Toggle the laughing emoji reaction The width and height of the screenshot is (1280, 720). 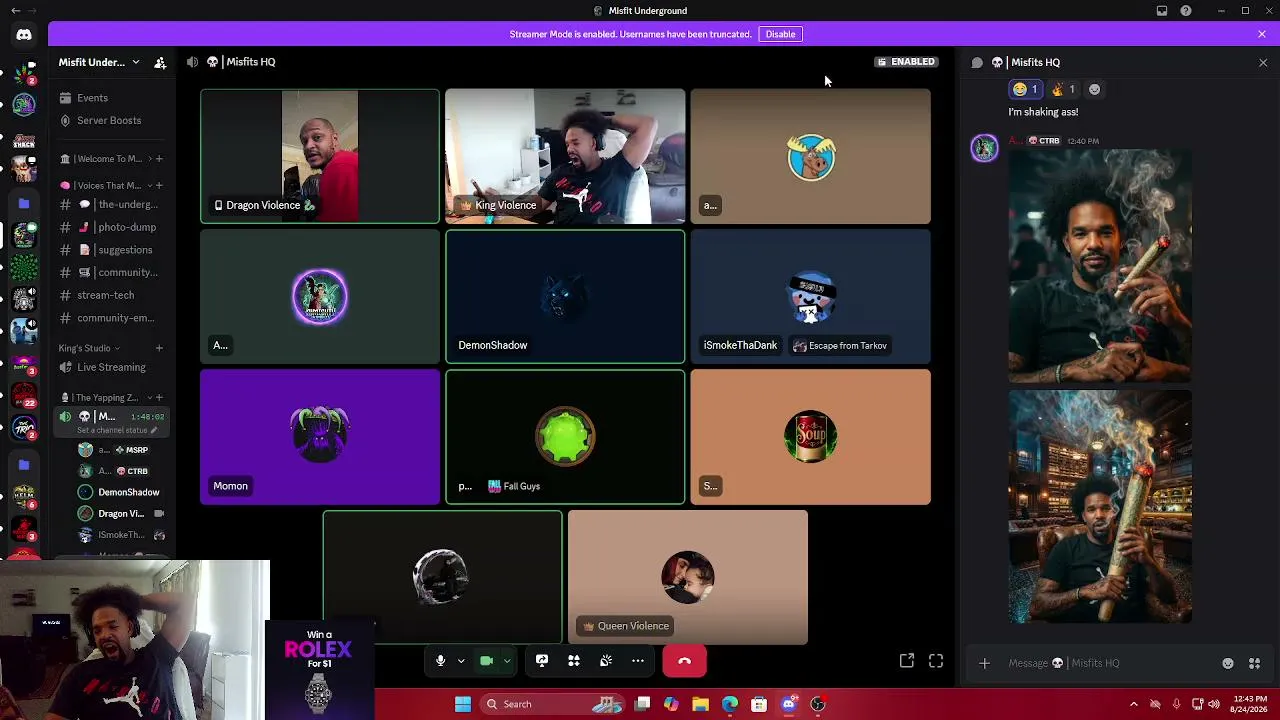(1025, 89)
